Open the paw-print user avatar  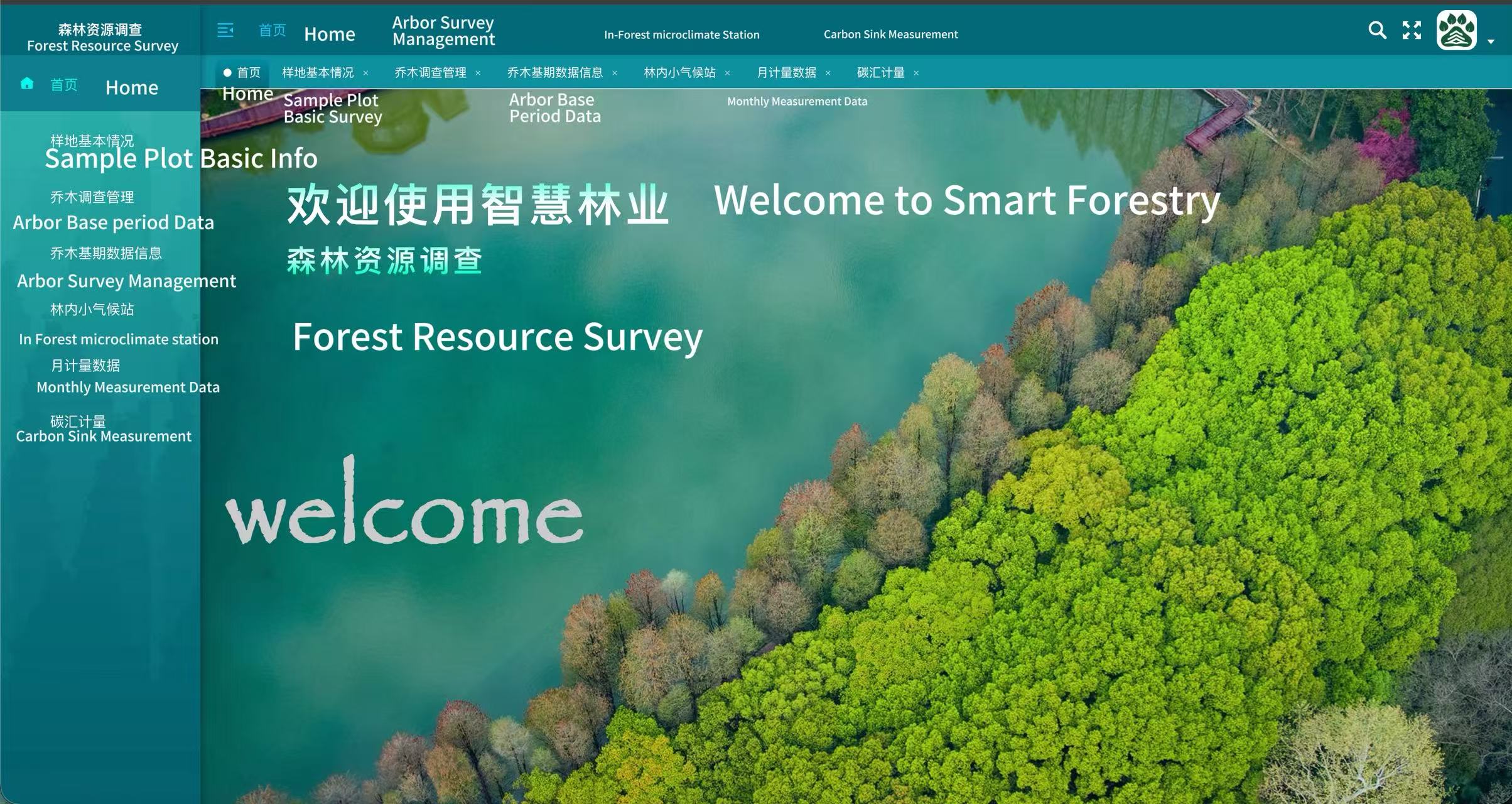tap(1456, 30)
